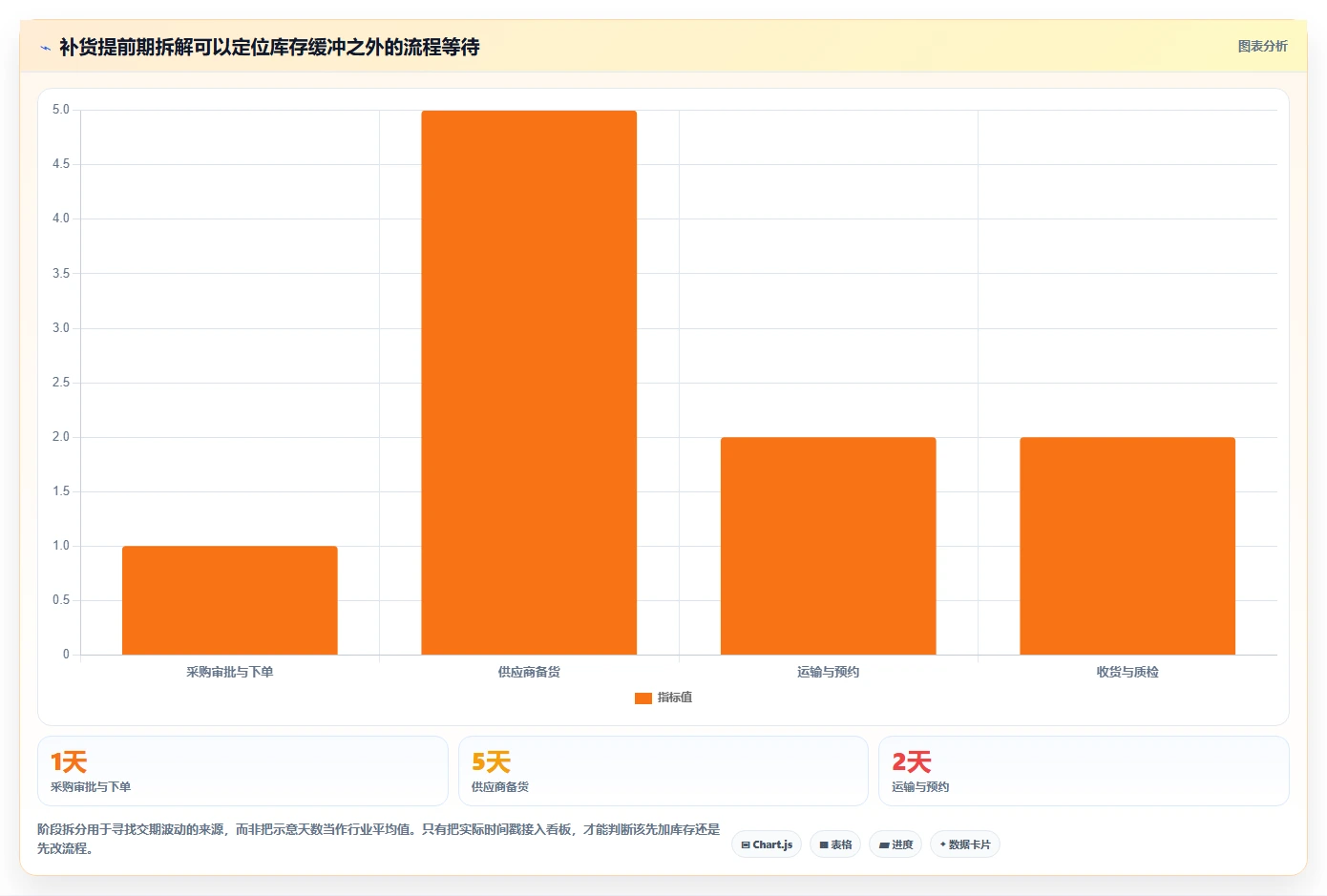Image resolution: width=1327 pixels, height=896 pixels.
Task: Click the 运输与预约 bar in chart
Action: pos(829,546)
